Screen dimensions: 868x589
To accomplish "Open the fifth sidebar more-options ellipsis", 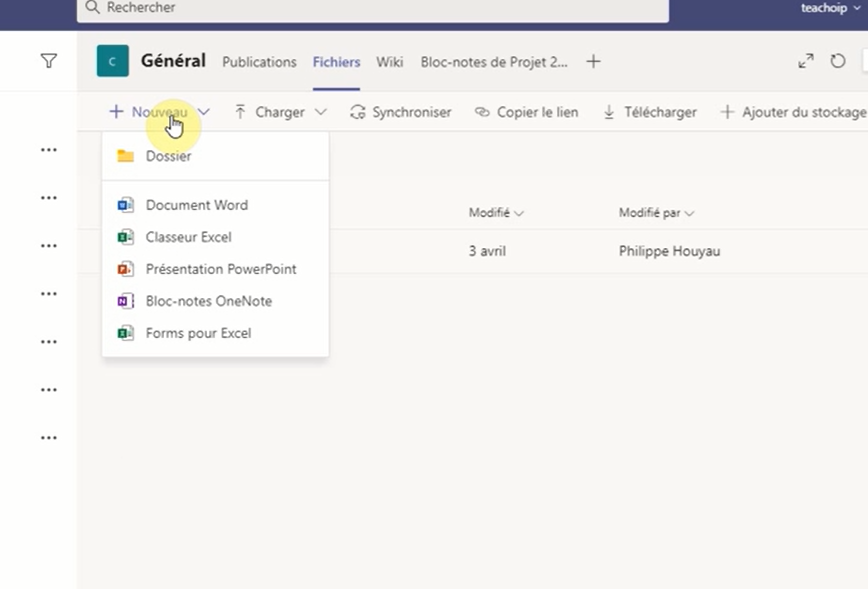I will 49,342.
